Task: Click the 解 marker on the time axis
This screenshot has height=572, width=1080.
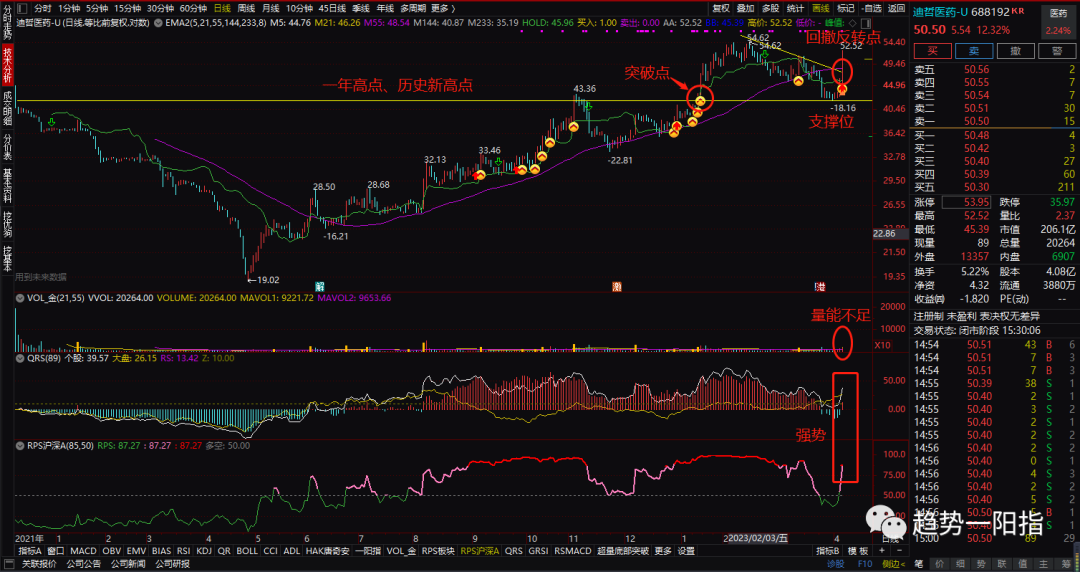Action: coord(320,286)
